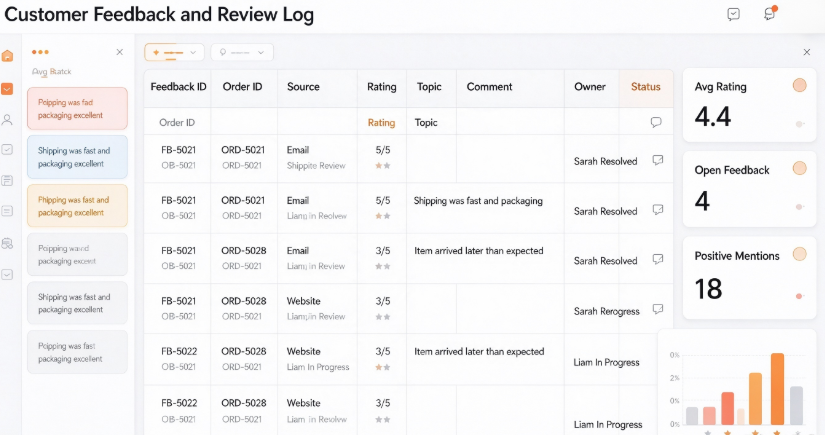Click the rightmost gray bar in chart

797,406
